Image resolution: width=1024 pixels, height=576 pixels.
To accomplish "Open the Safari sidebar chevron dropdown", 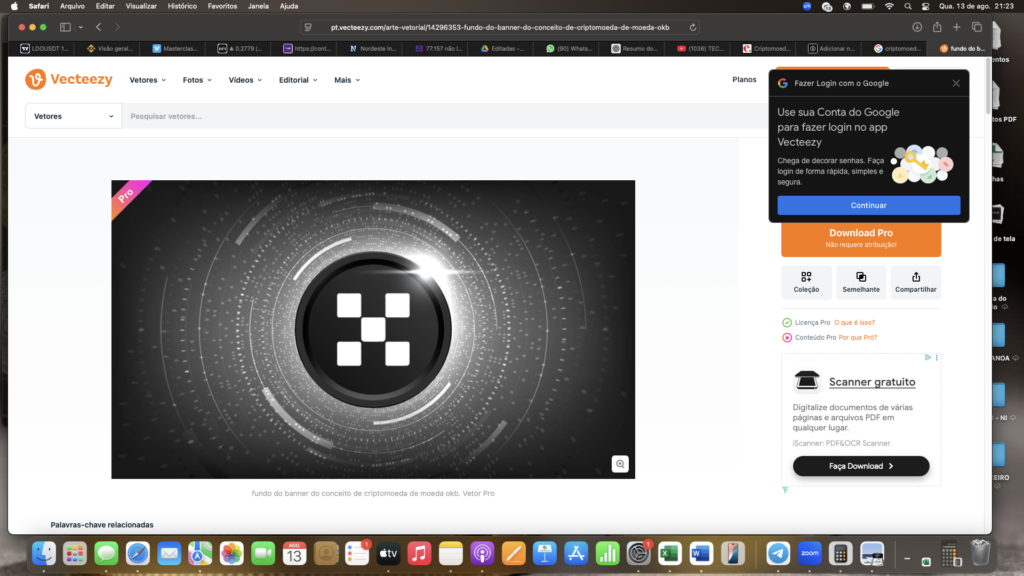I will point(80,27).
